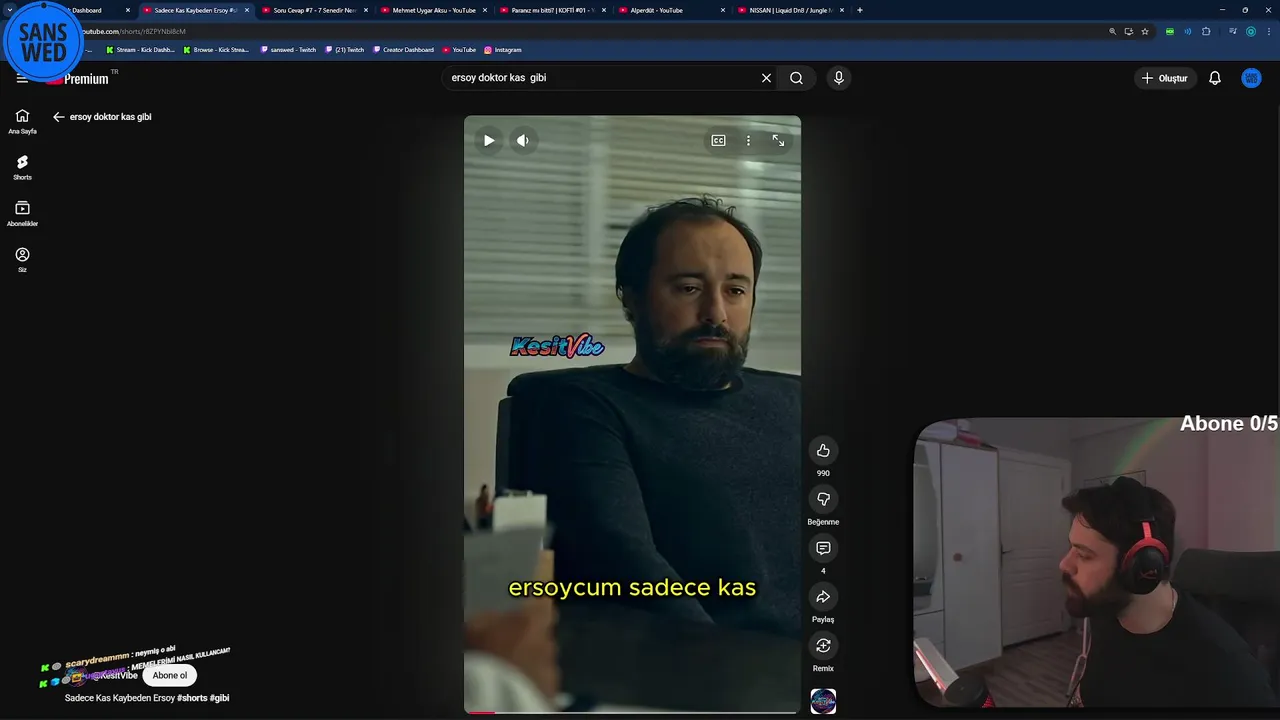Screen dimensions: 1280x720
Task: Play the Shorts video
Action: pos(489,141)
